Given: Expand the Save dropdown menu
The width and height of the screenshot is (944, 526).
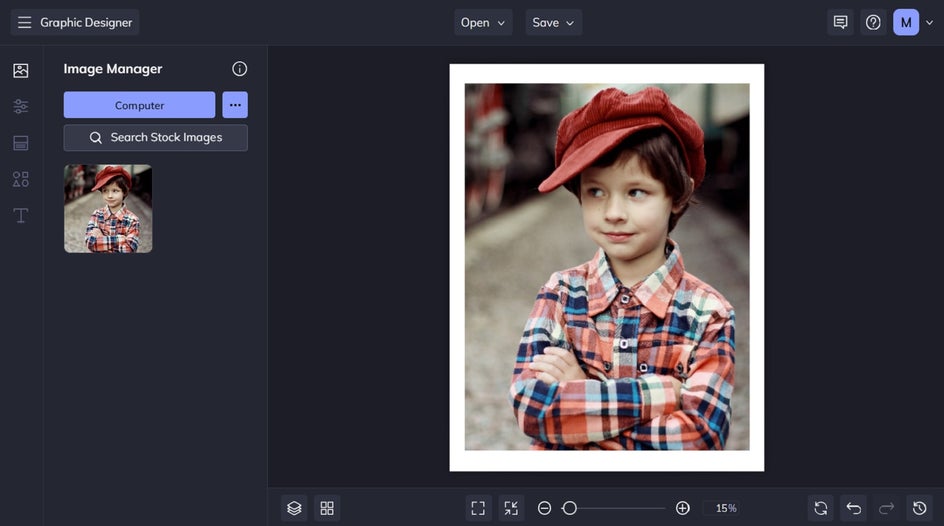Looking at the screenshot, I should [x=553, y=22].
